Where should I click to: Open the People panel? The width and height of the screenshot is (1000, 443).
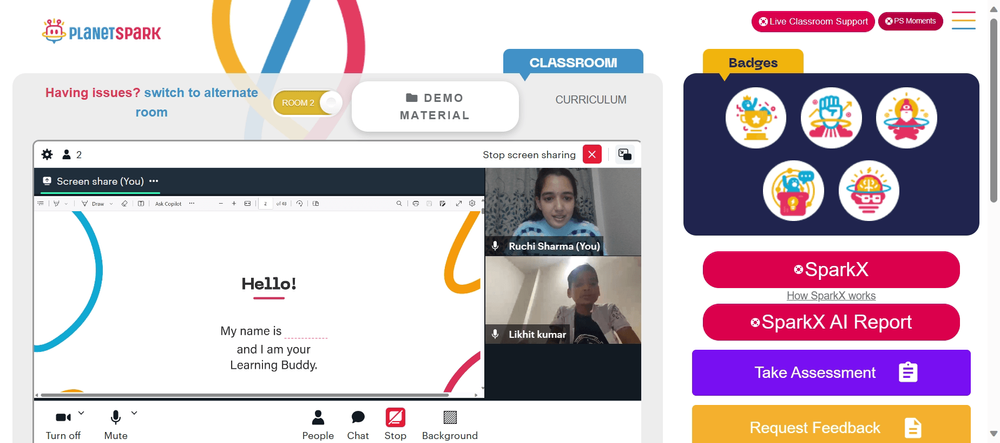[x=318, y=425]
